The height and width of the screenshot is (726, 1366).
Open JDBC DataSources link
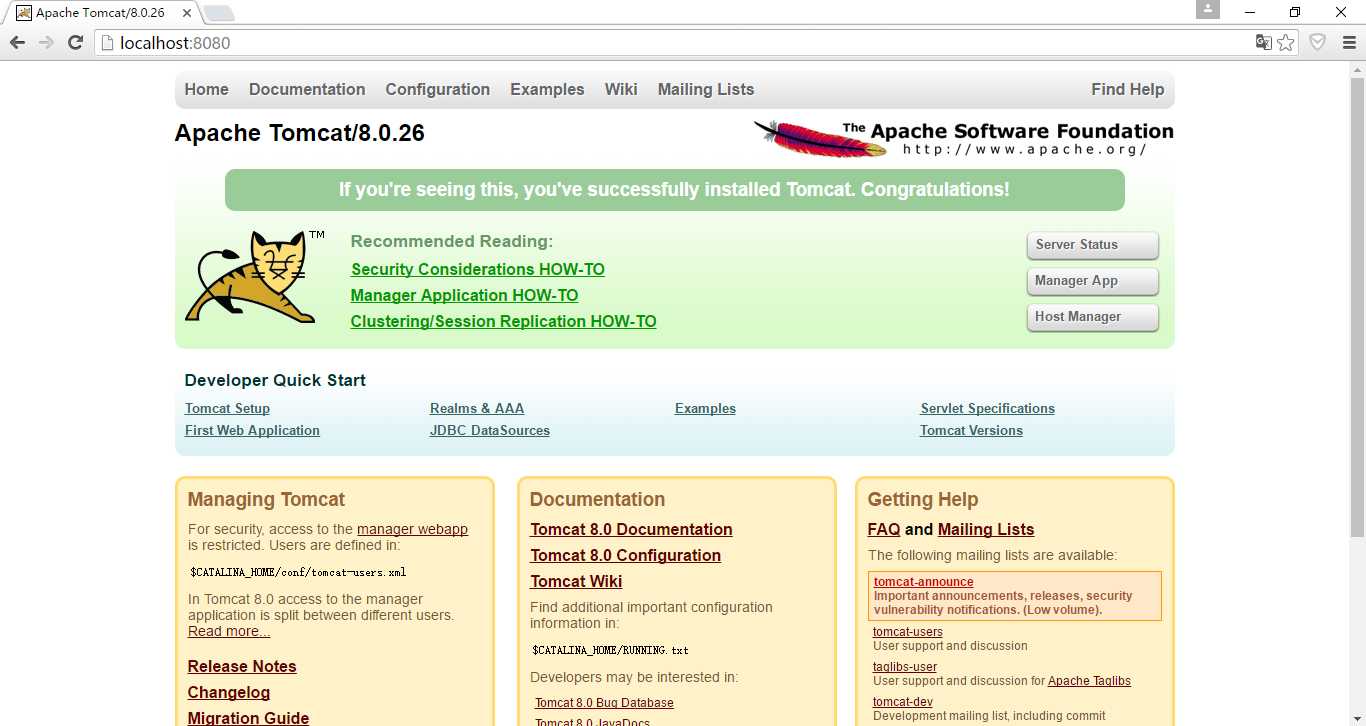490,430
